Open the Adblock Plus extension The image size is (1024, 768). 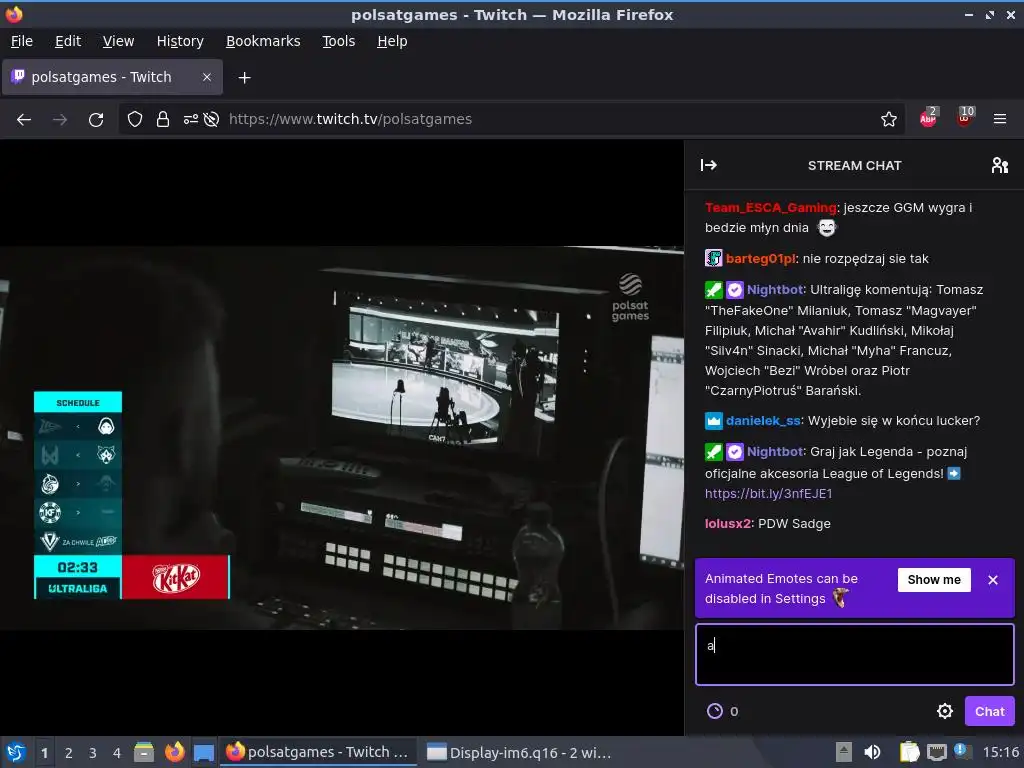click(929, 118)
